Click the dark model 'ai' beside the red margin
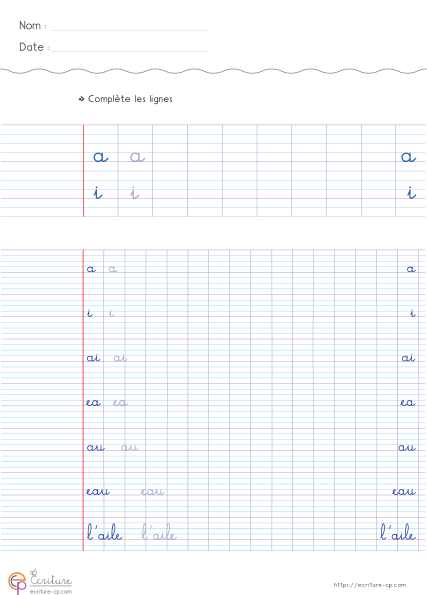 click(x=93, y=357)
